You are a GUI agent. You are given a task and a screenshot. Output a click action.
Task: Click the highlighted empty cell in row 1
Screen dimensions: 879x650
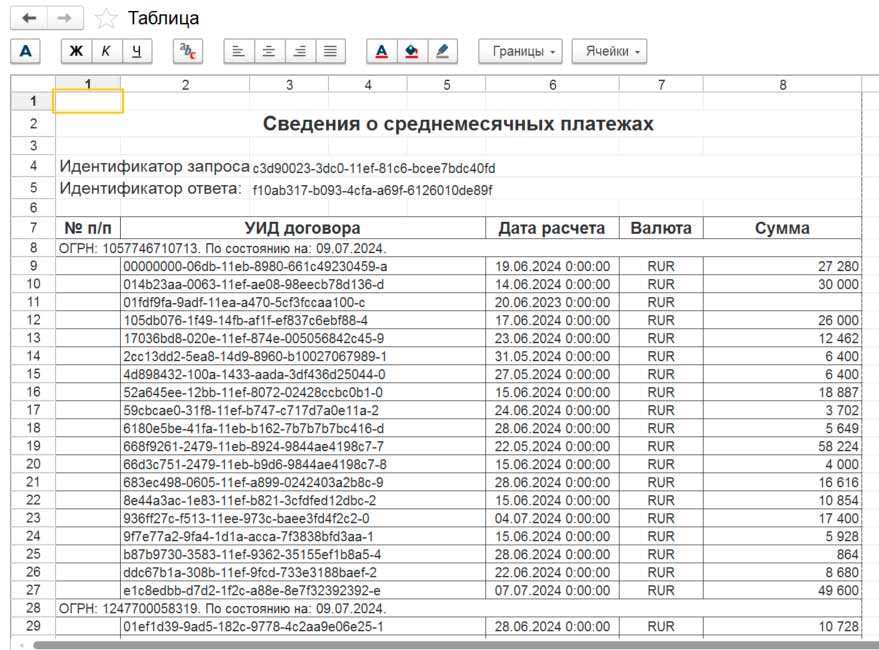(x=88, y=102)
